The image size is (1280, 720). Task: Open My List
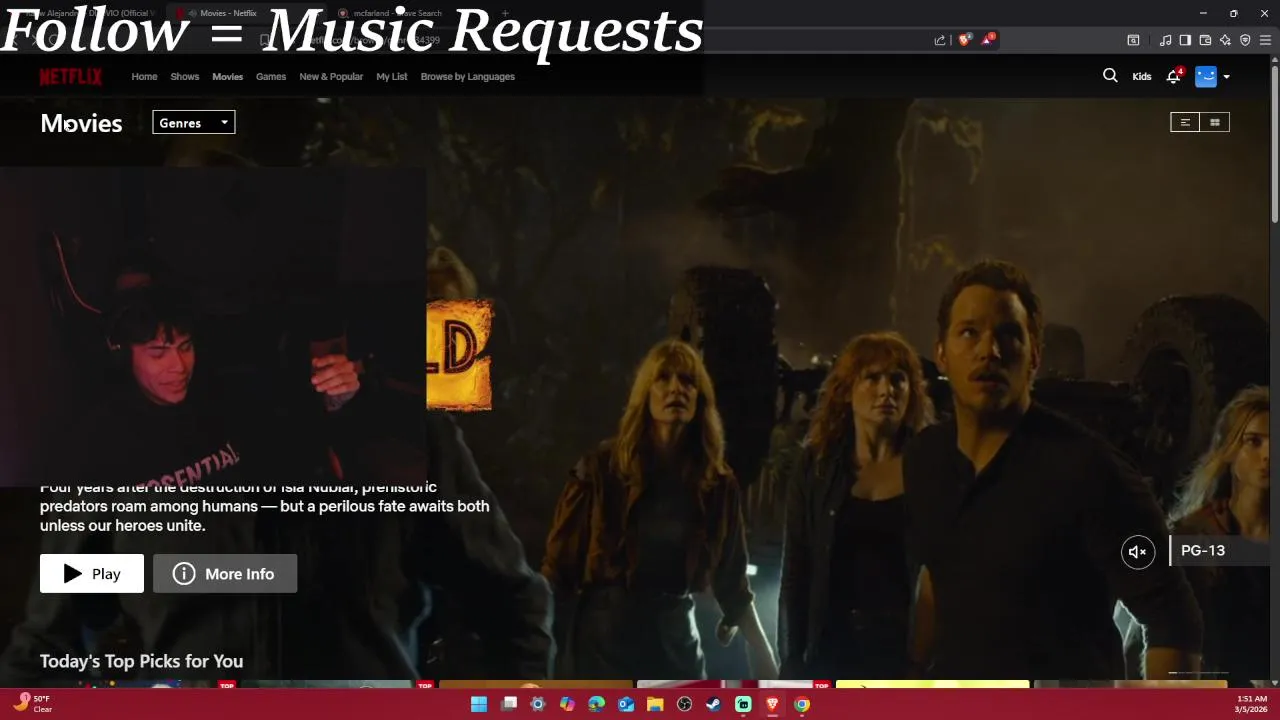392,76
